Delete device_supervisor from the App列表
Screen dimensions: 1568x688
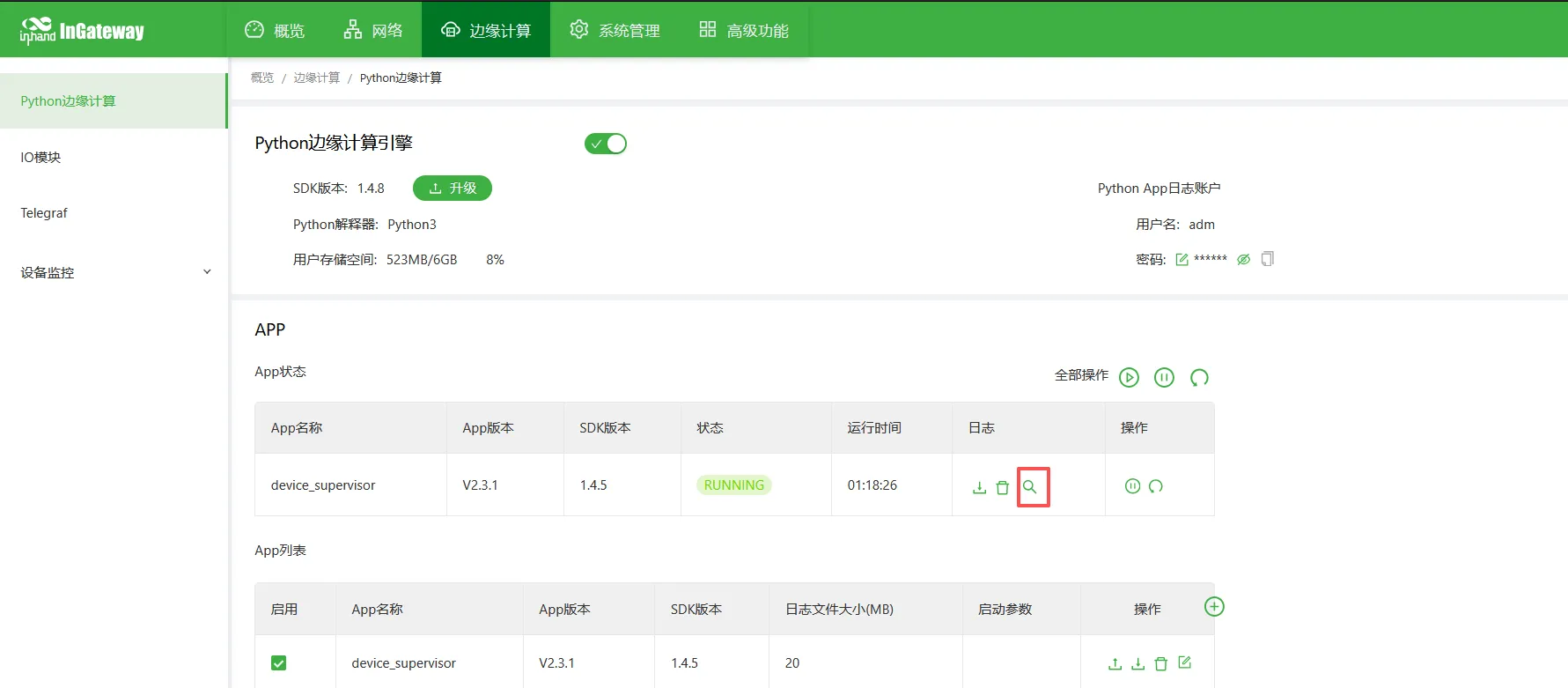[1161, 663]
